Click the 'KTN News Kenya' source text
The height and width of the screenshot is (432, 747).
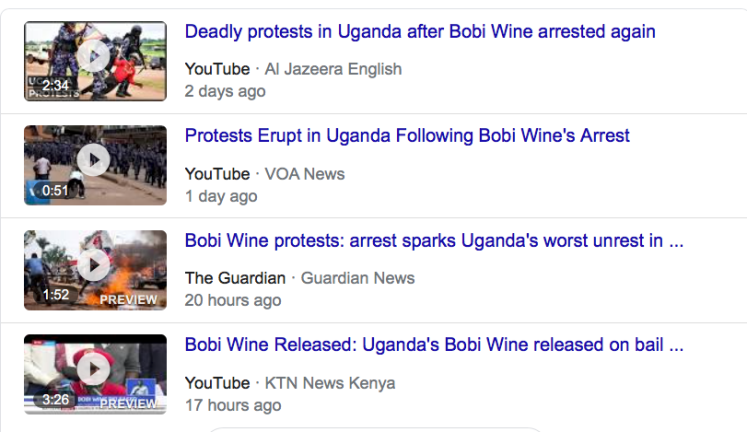tap(329, 383)
